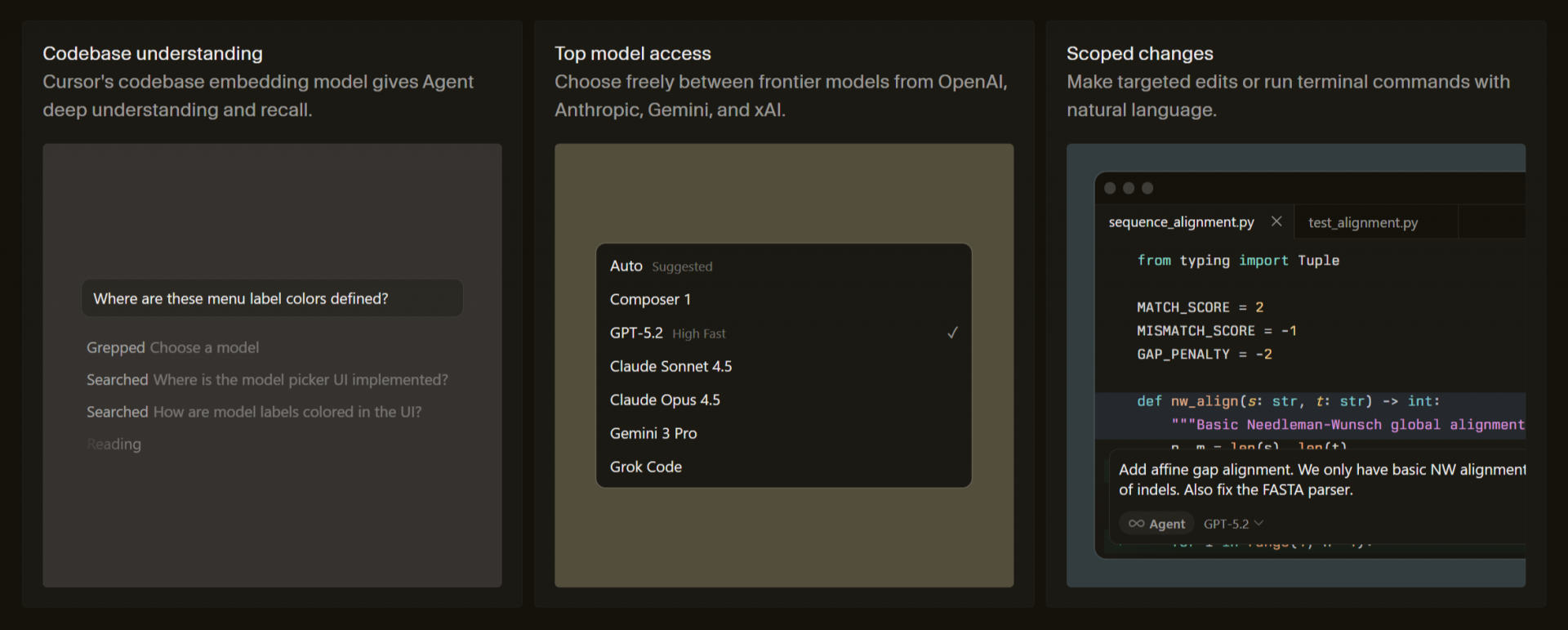Pick Grok Code from model list

point(646,467)
